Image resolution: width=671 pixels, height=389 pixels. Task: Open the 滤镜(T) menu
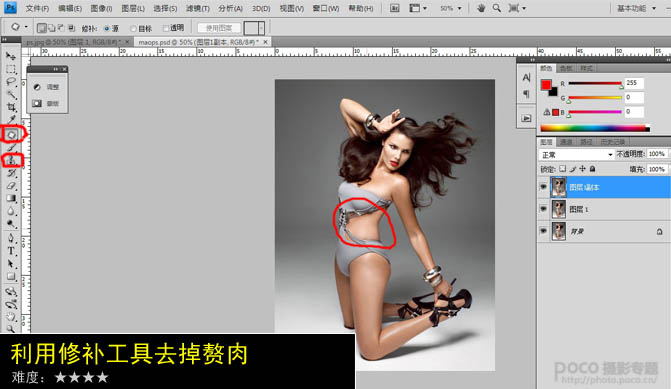pyautogui.click(x=198, y=9)
